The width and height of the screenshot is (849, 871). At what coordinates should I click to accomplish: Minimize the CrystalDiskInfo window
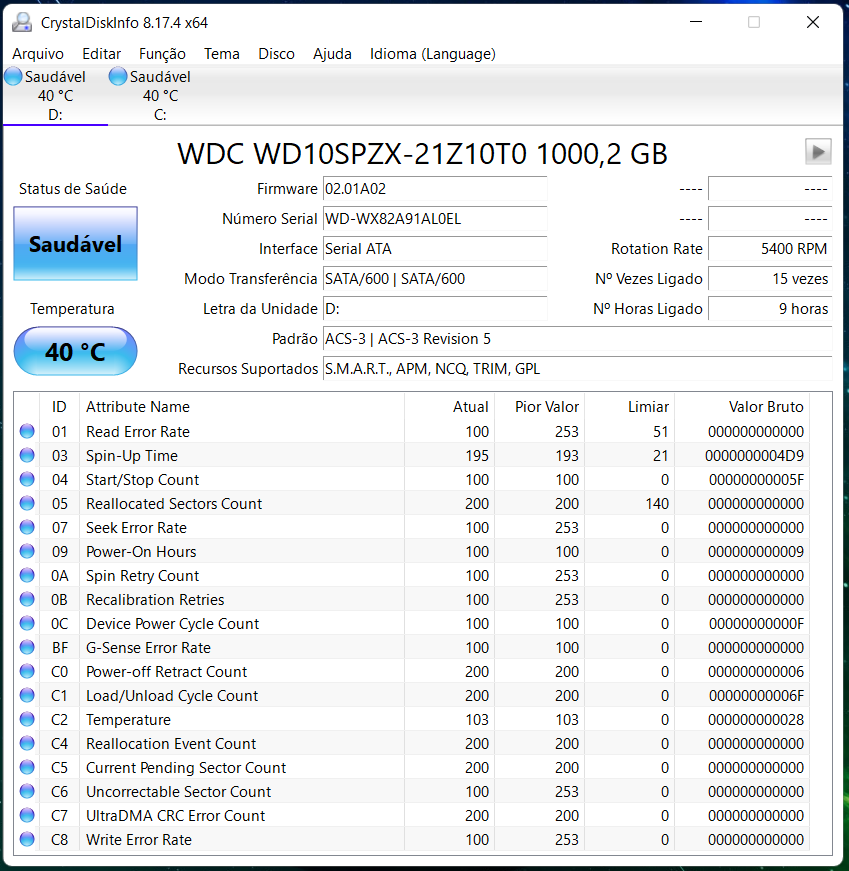(696, 22)
